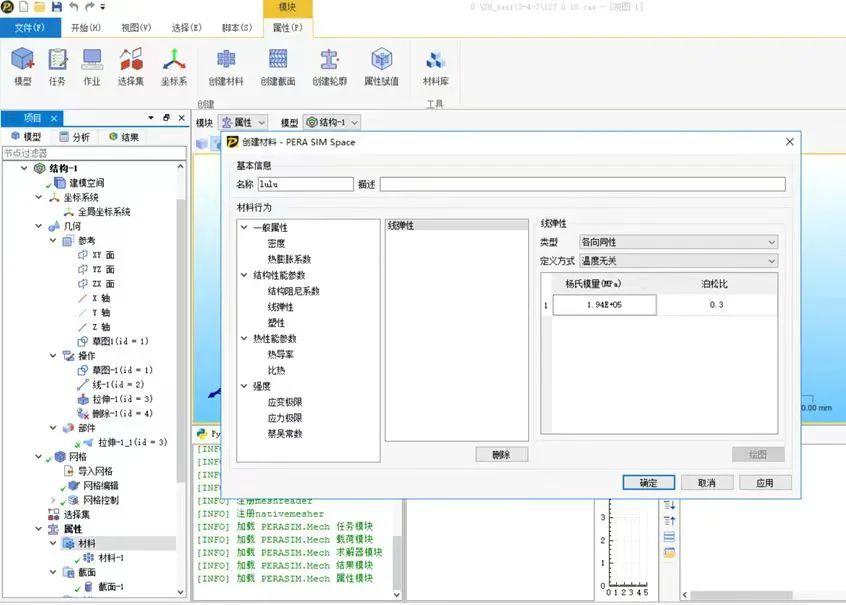The height and width of the screenshot is (605, 846).
Task: Select the 坐标系 ribbon icon
Action: pos(173,67)
